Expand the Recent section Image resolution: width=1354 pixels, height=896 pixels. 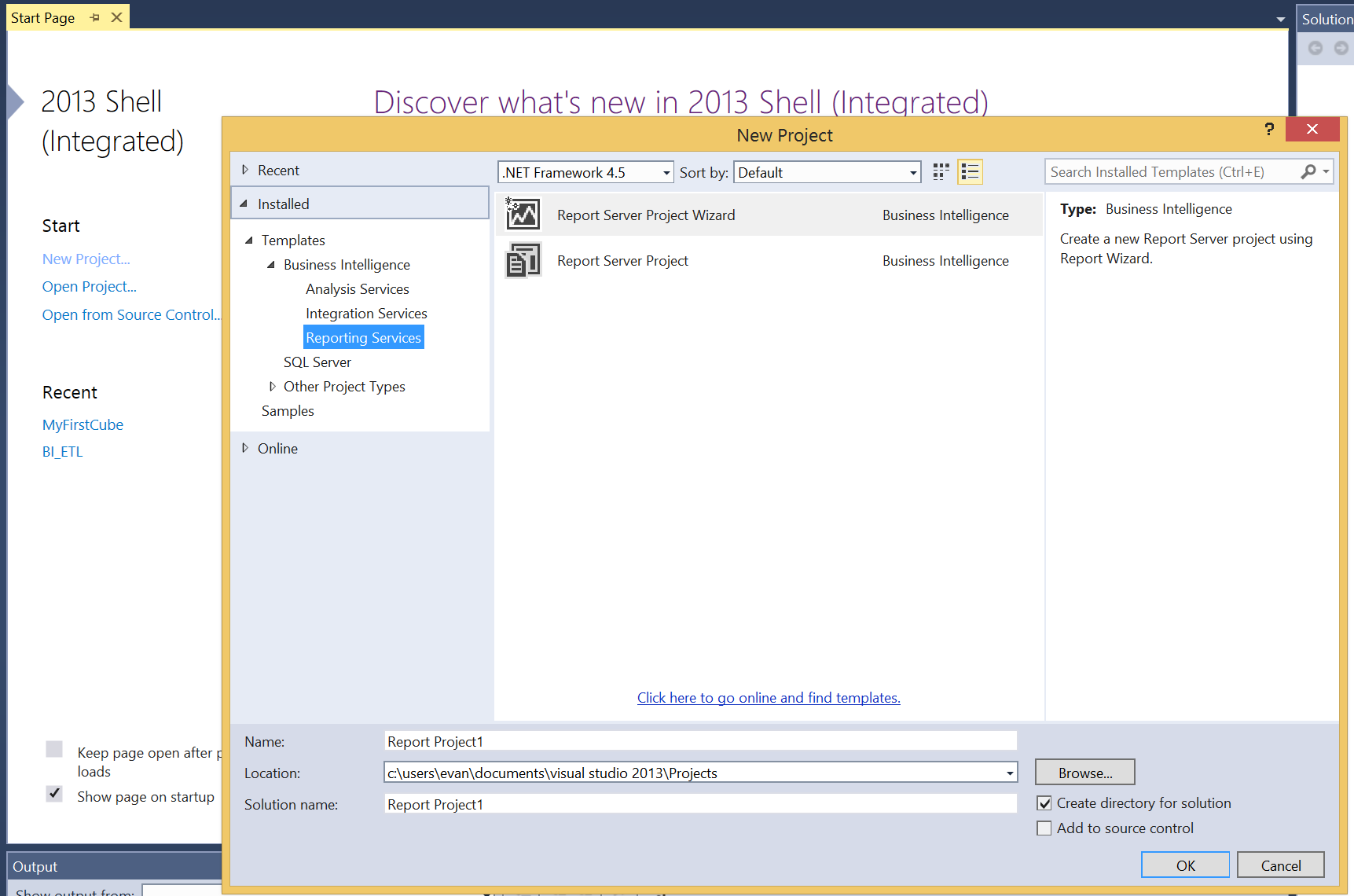(245, 170)
